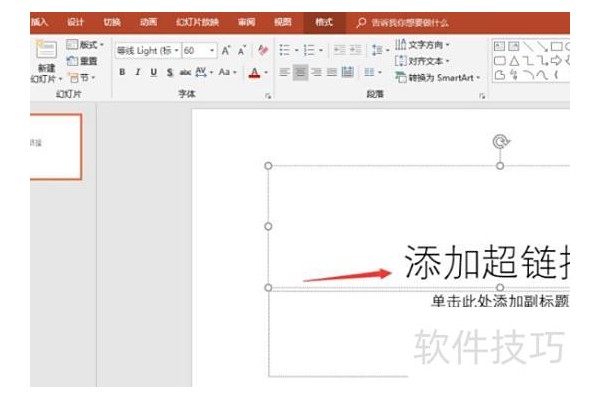Select the rounded rectangle shape

tap(499, 61)
